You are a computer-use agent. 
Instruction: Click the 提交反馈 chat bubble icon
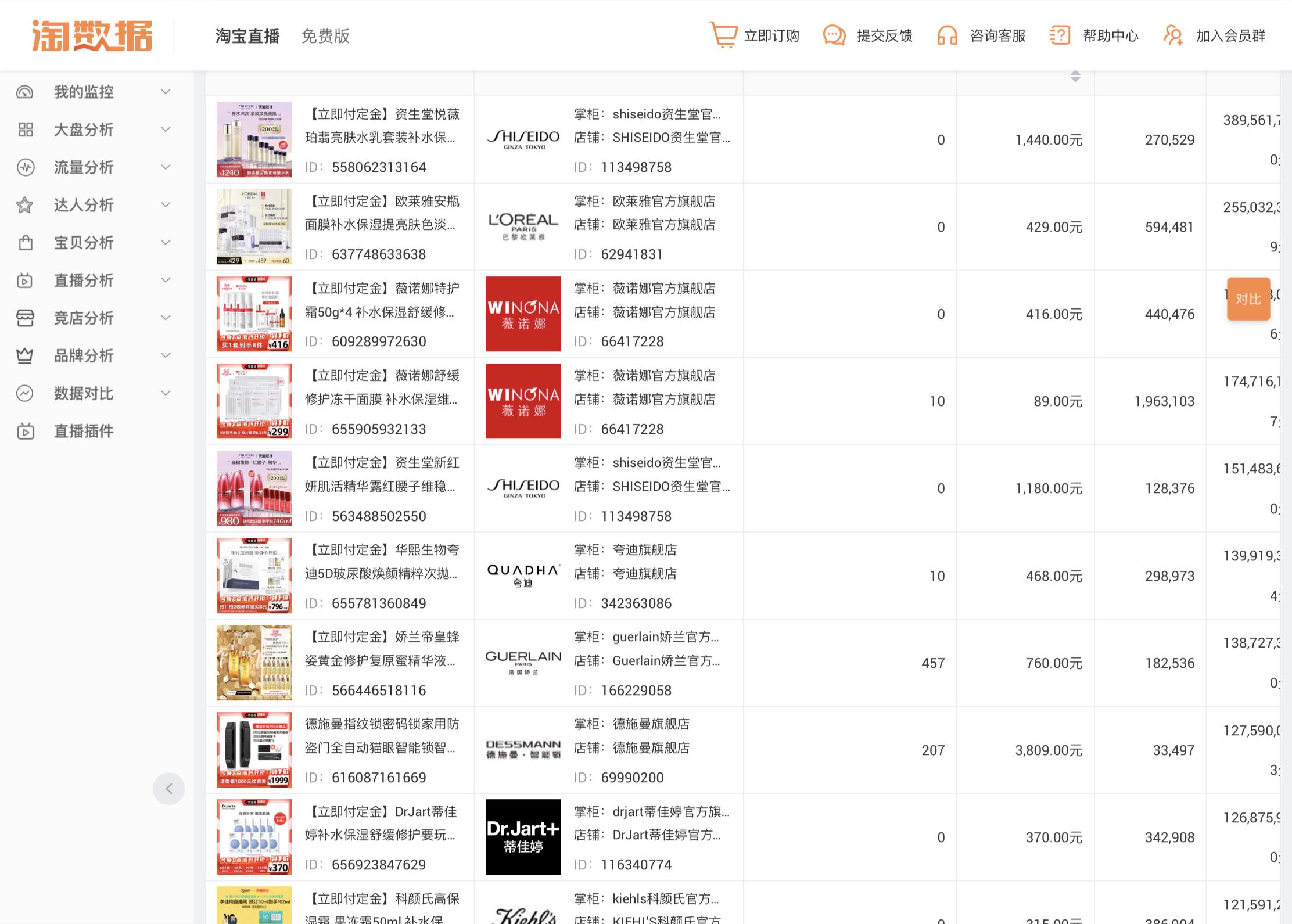pos(834,35)
